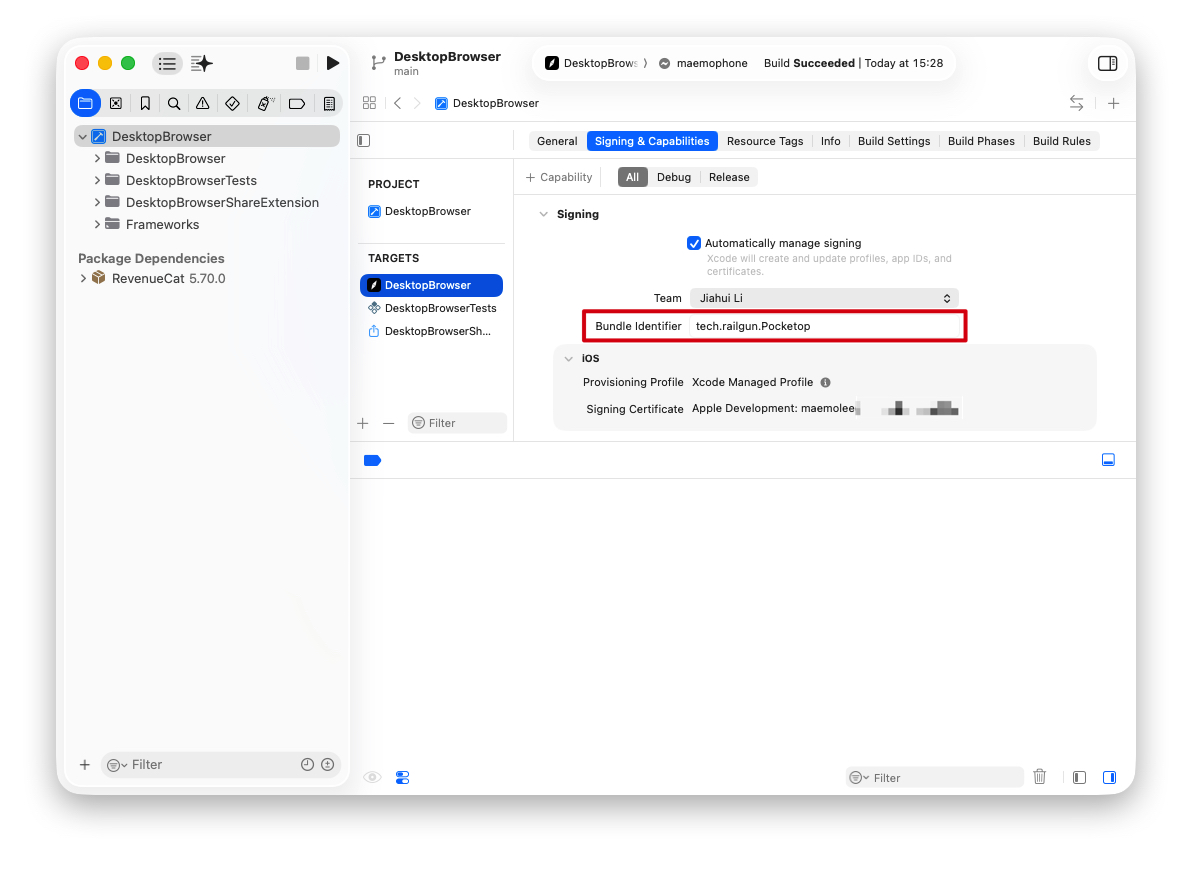Open the Issue navigator warning triangle
1192x870 pixels.
[203, 103]
